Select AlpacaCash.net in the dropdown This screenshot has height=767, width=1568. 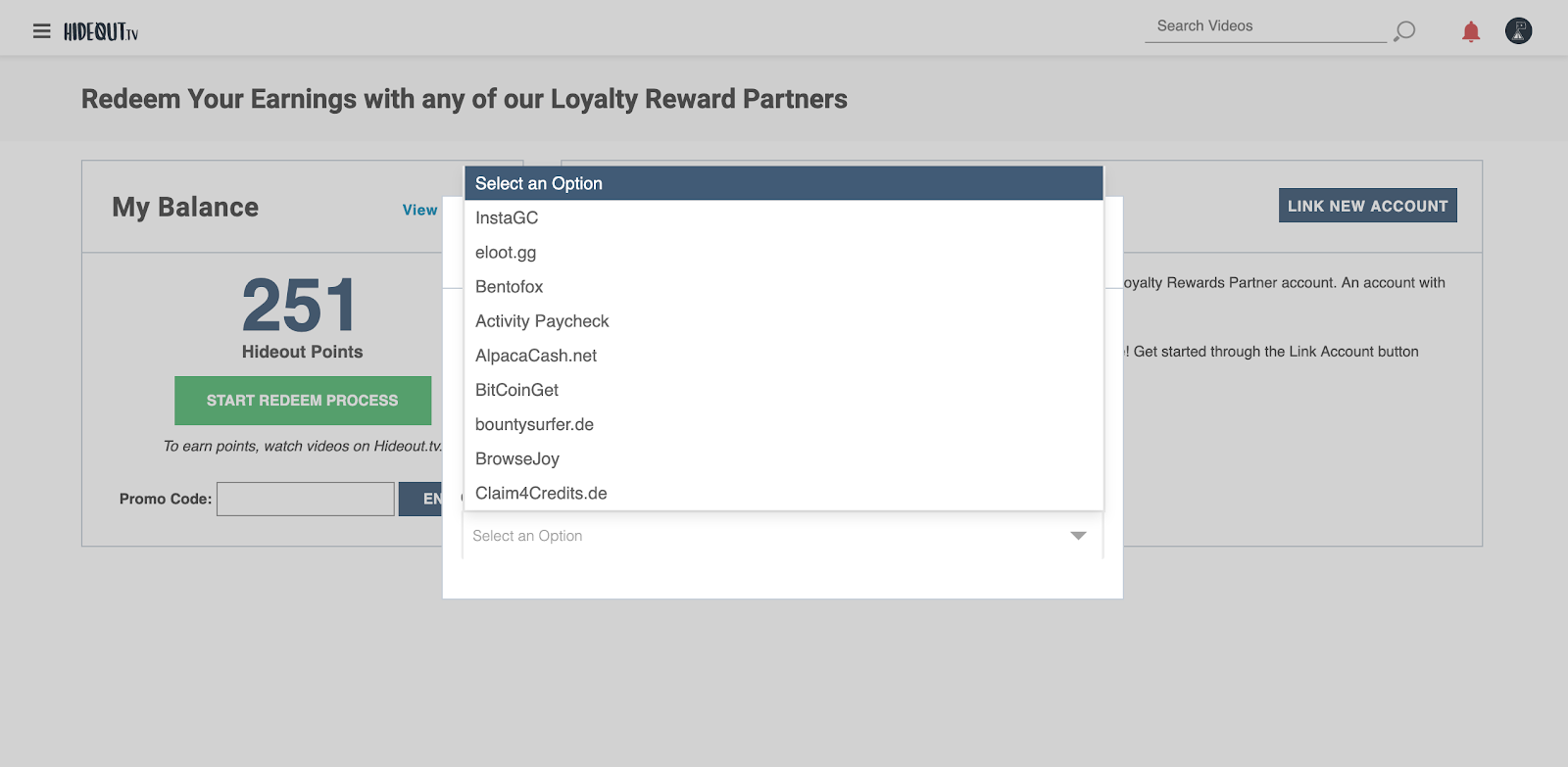(x=538, y=355)
